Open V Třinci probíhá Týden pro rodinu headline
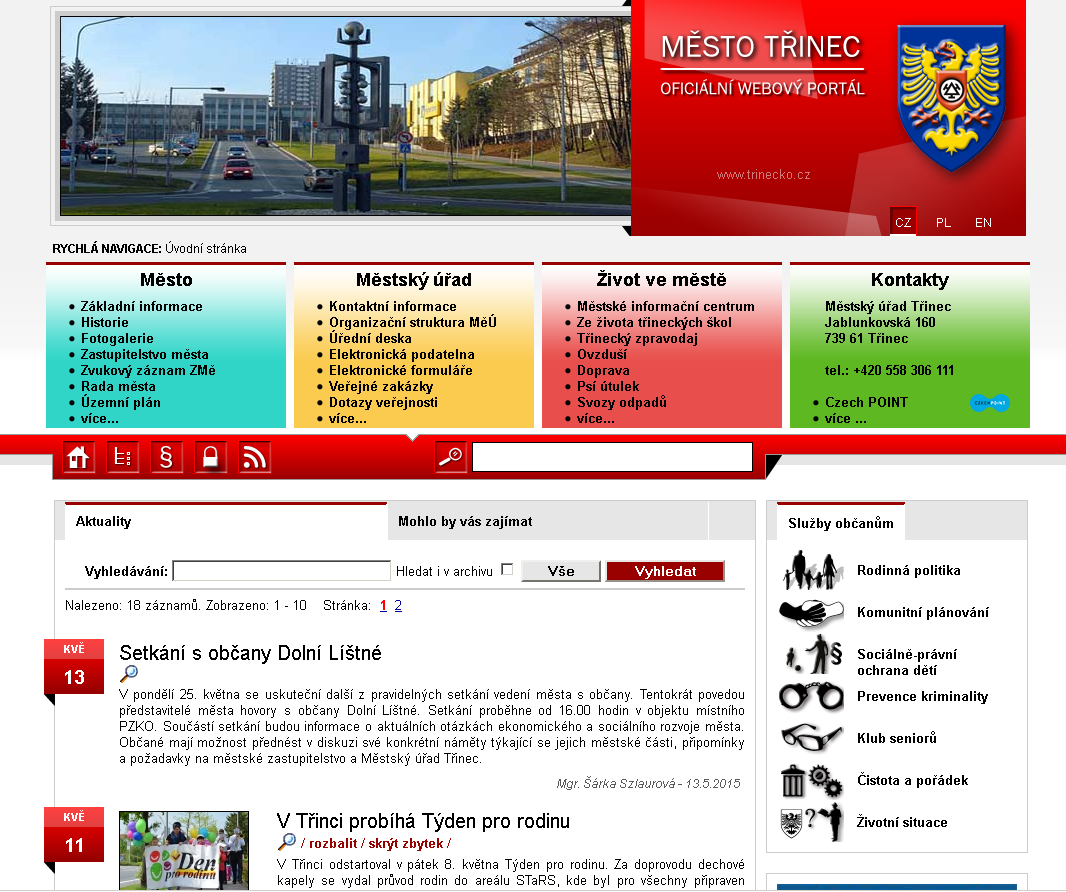The width and height of the screenshot is (1066, 892). [423, 821]
